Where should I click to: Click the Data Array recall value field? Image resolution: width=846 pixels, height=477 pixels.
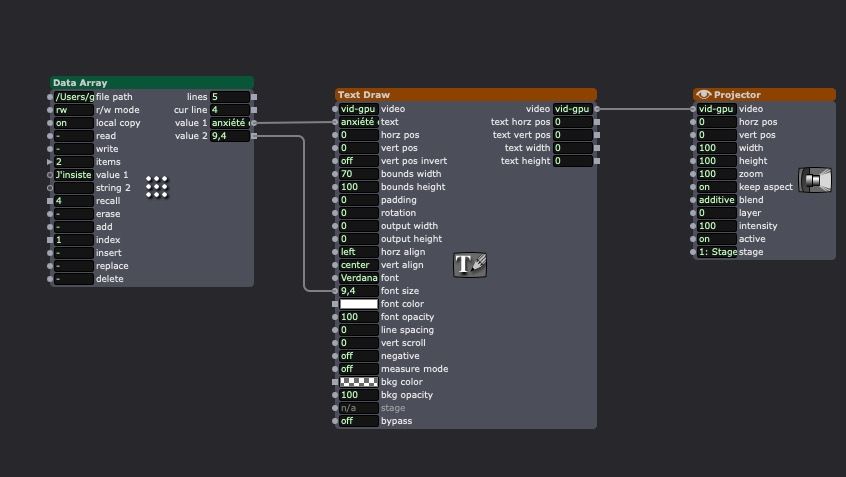click(x=73, y=201)
